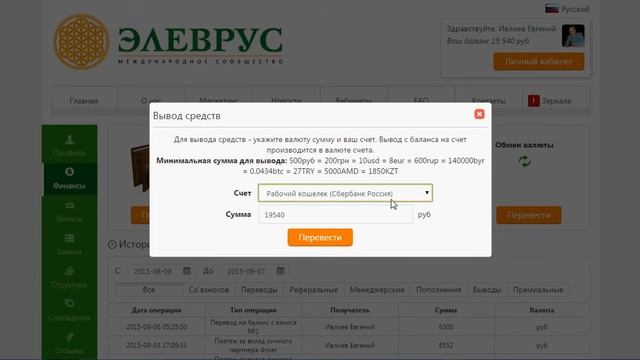640x360 pixels.
Task: Select Финансы in the sidebar
Action: 69,178
